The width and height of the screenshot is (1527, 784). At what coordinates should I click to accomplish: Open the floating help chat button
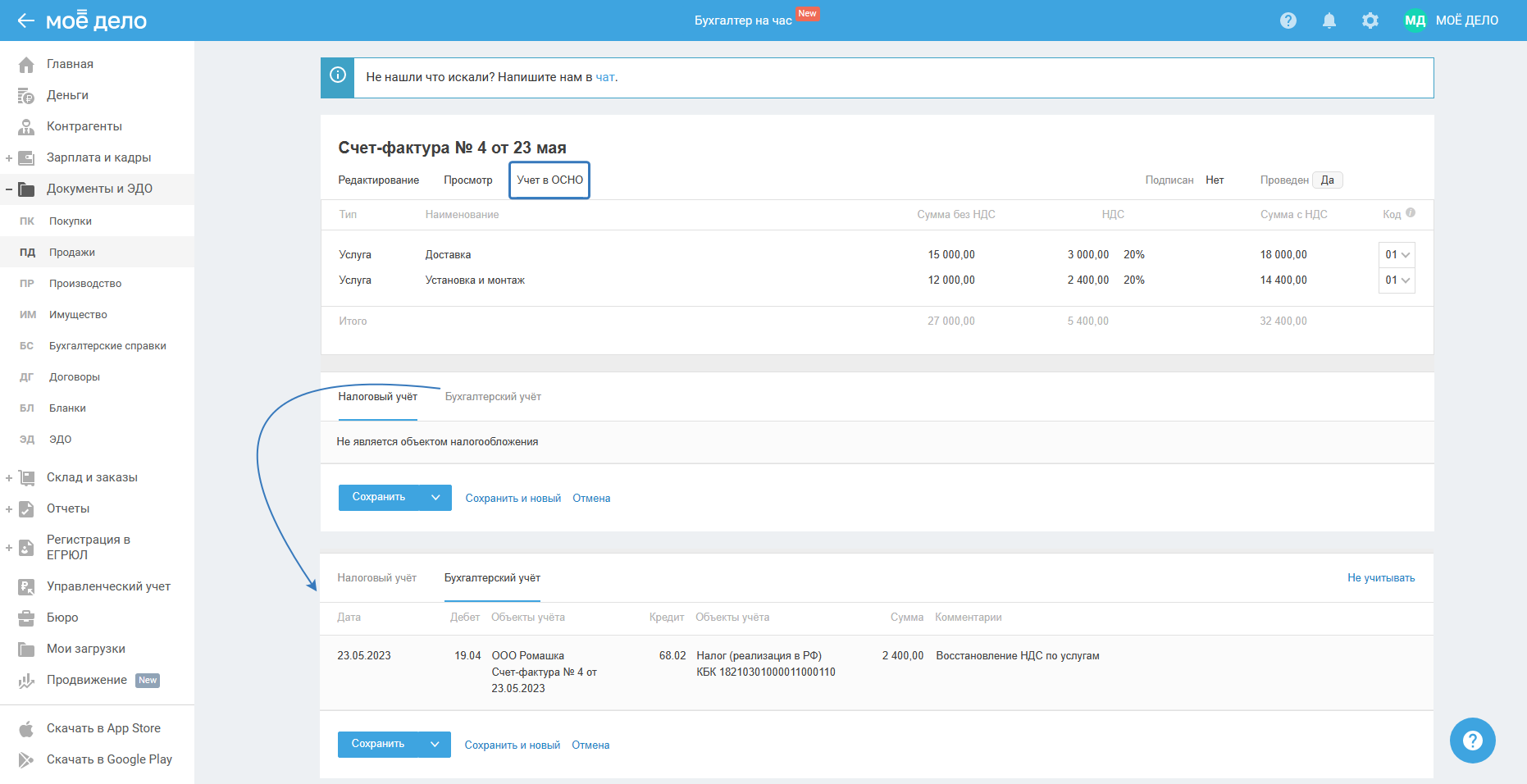pyautogui.click(x=1472, y=741)
